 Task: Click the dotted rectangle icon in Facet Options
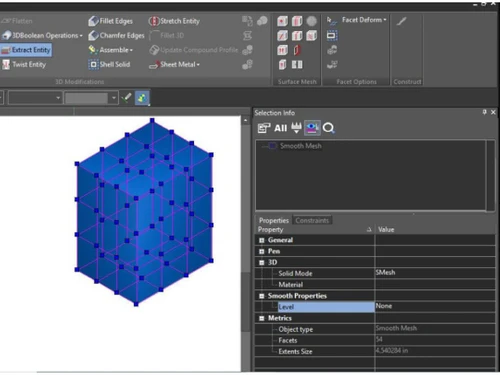click(x=332, y=35)
